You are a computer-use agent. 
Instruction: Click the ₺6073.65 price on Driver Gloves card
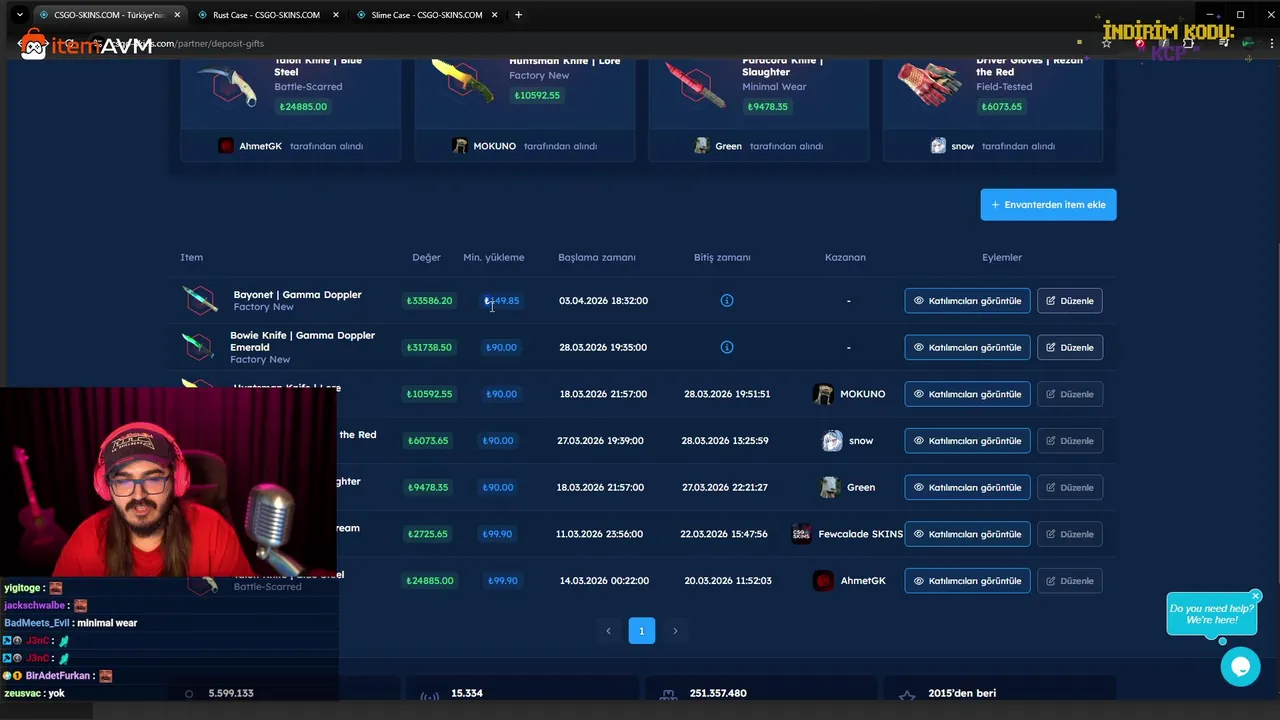tap(1001, 107)
